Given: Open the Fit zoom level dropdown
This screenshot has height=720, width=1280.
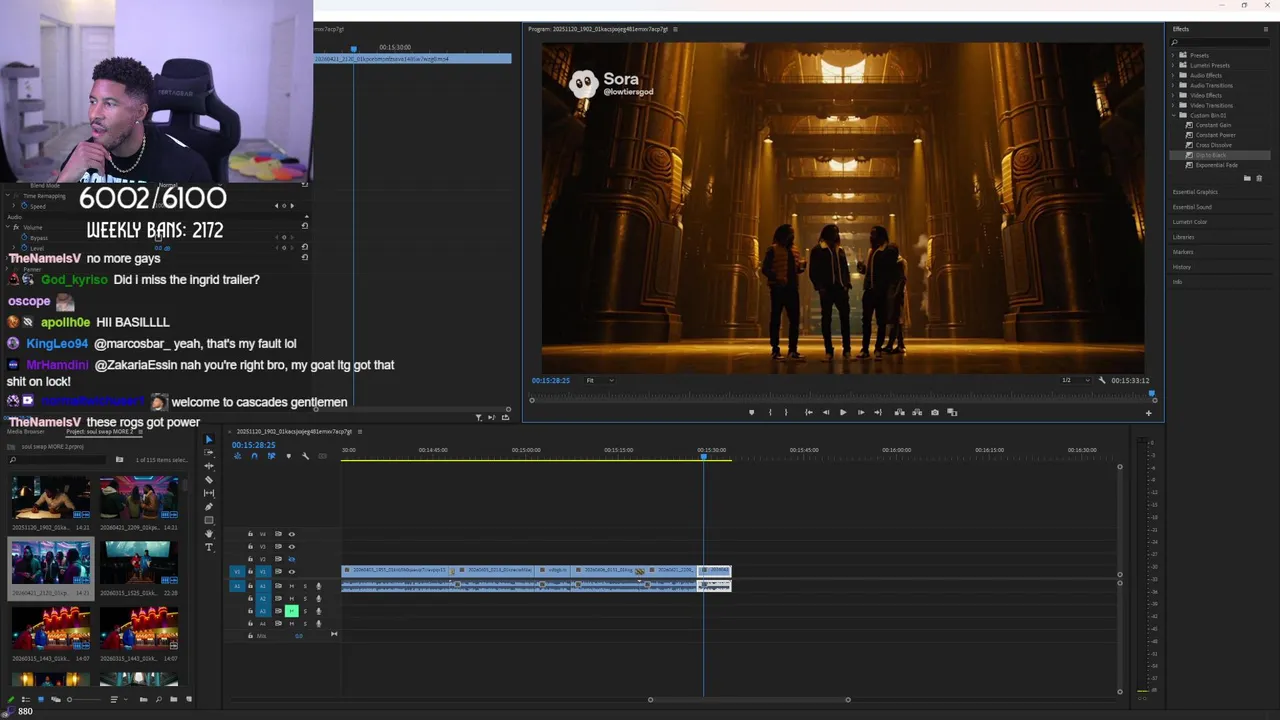Looking at the screenshot, I should tap(600, 380).
